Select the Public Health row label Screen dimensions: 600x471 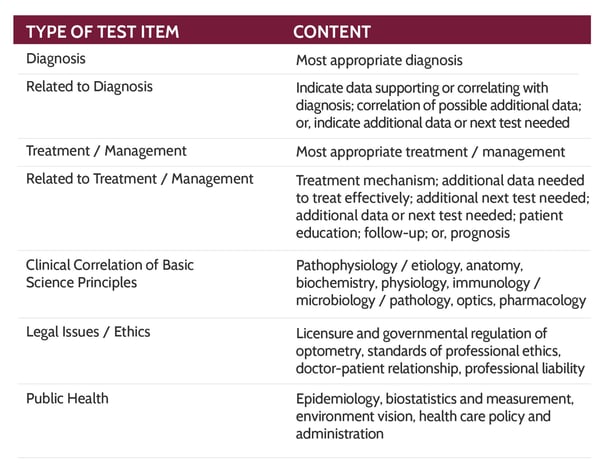point(67,399)
